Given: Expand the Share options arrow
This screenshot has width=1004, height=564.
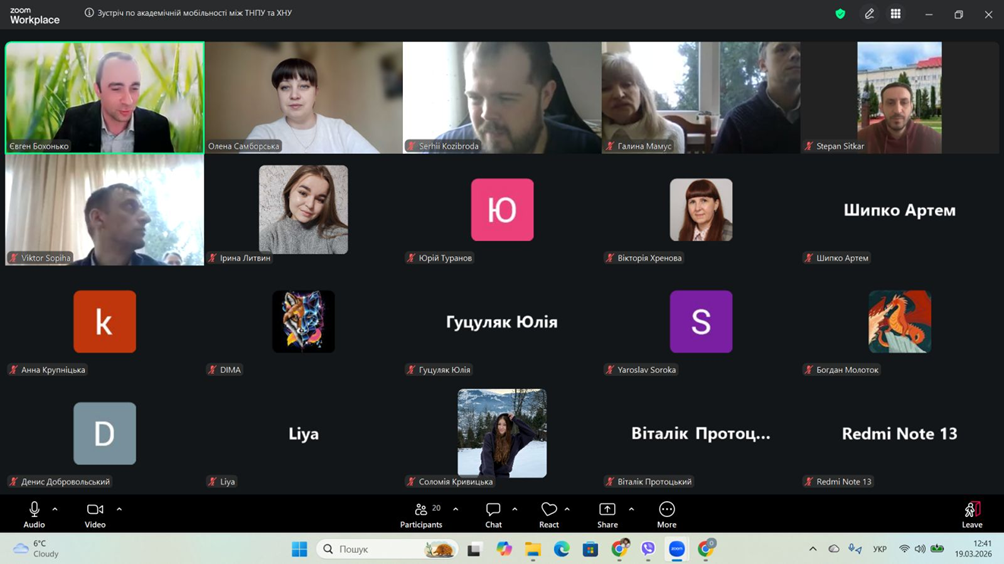Looking at the screenshot, I should pos(631,510).
